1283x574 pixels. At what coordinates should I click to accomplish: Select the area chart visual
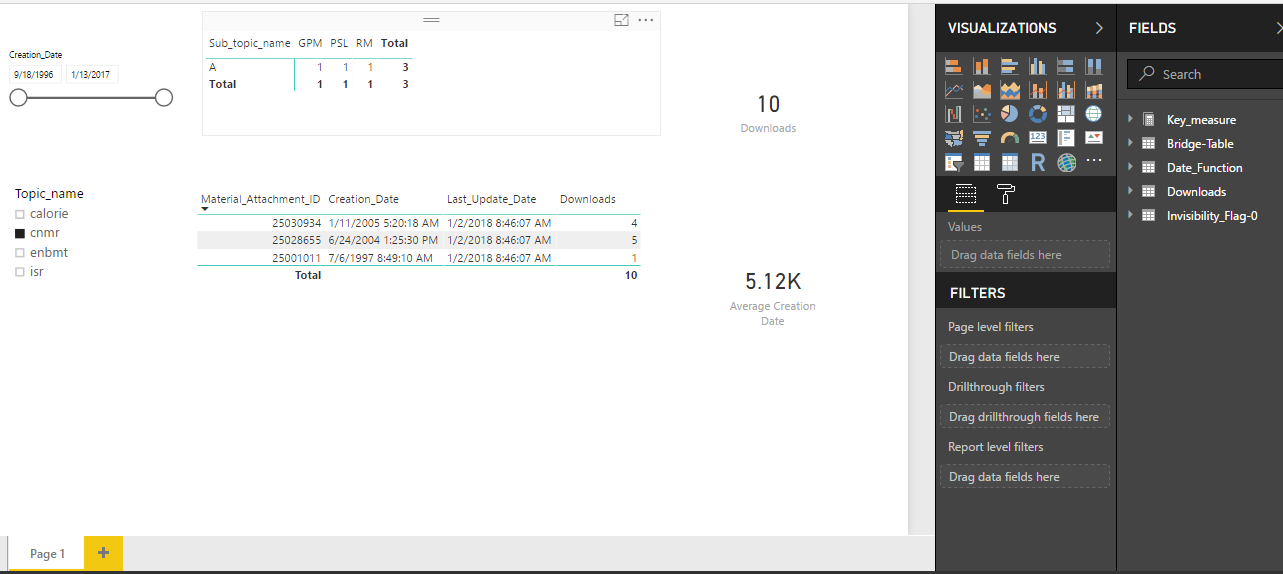[x=982, y=90]
